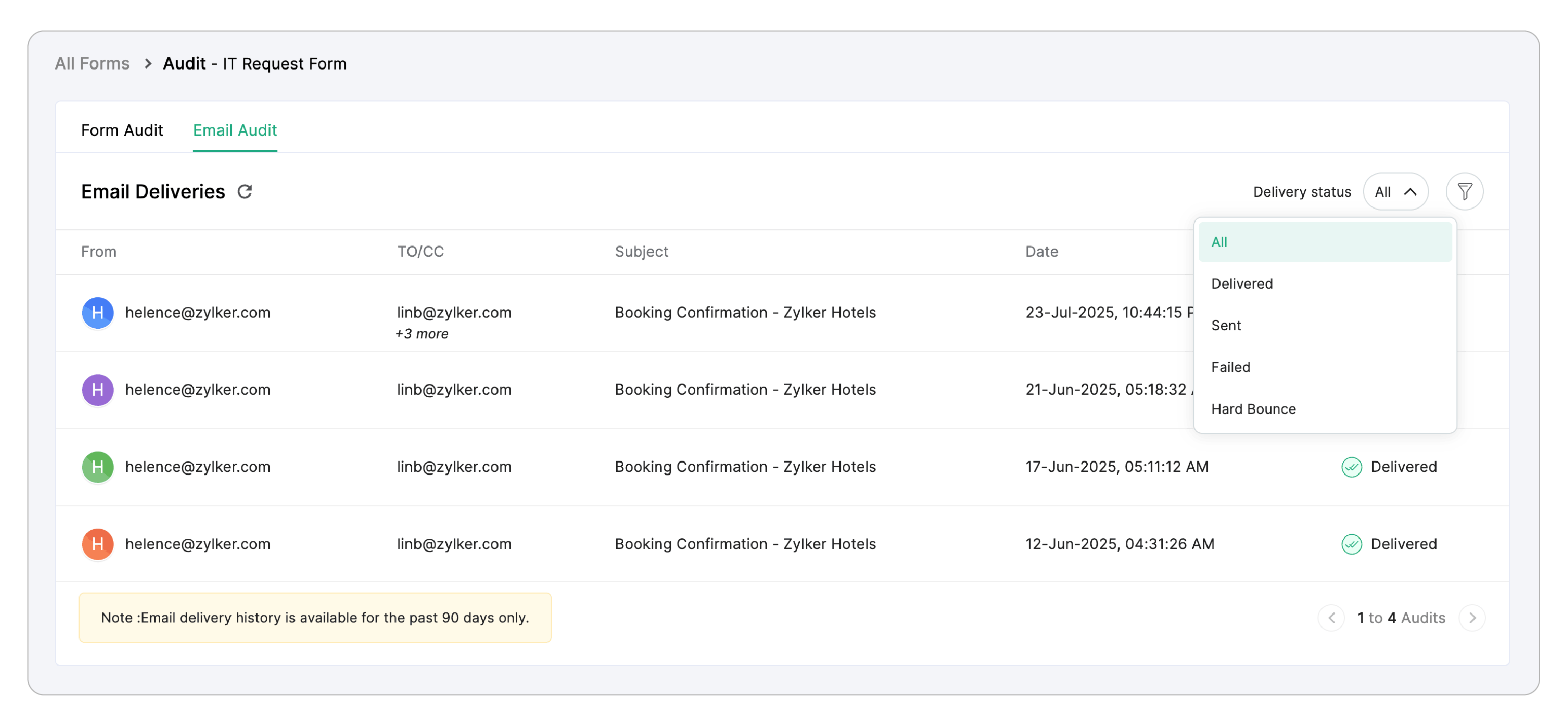The image size is (1568, 726).
Task: Choose Failed status option
Action: click(x=1325, y=367)
